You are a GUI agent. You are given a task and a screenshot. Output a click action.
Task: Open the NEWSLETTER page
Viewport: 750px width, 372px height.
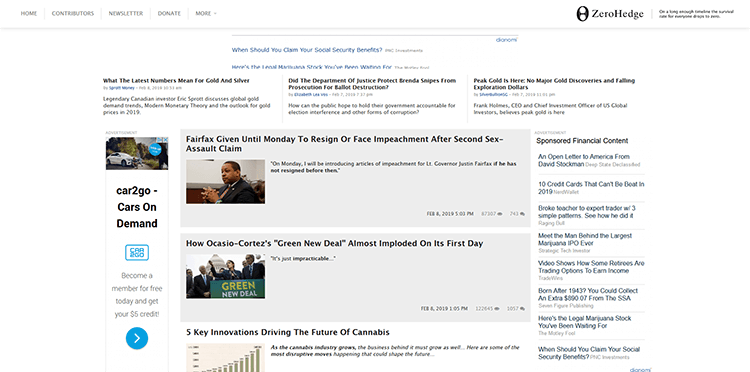126,13
